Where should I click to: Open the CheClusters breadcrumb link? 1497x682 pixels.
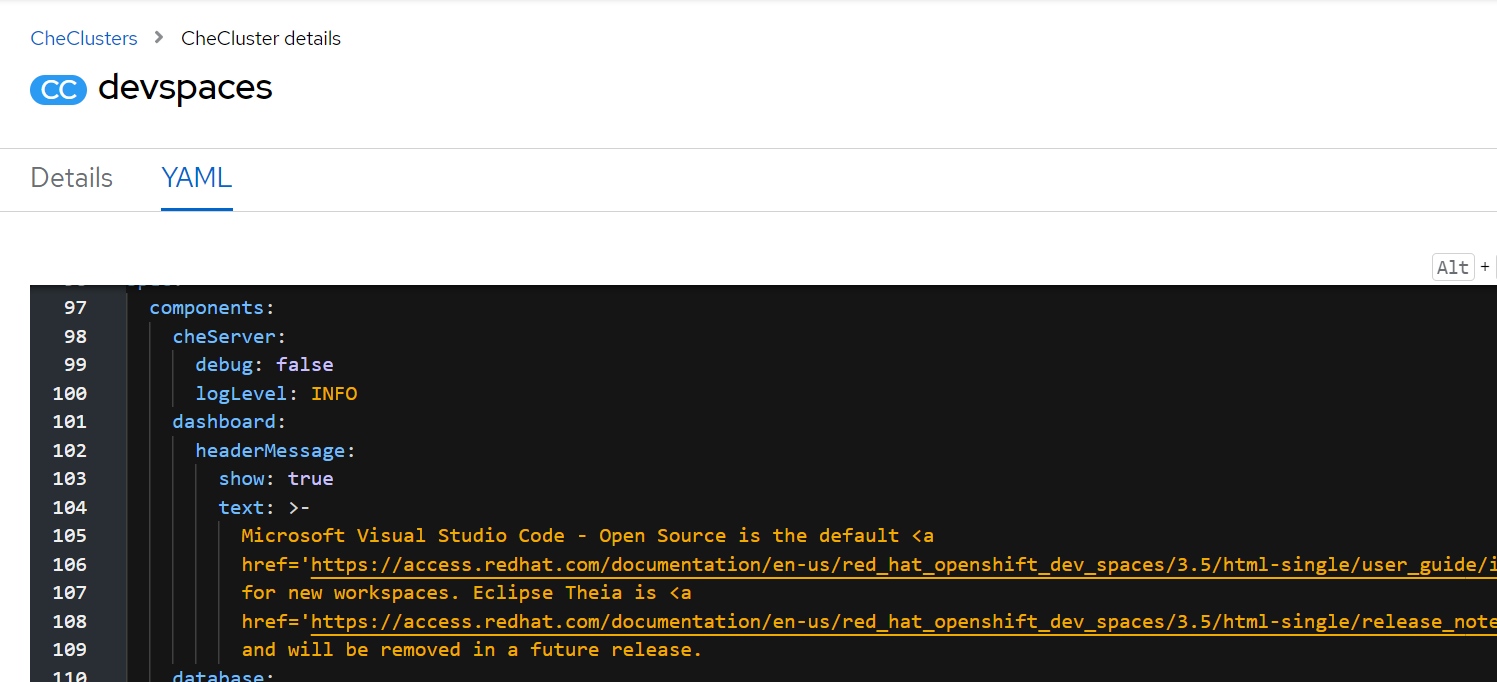coord(84,38)
